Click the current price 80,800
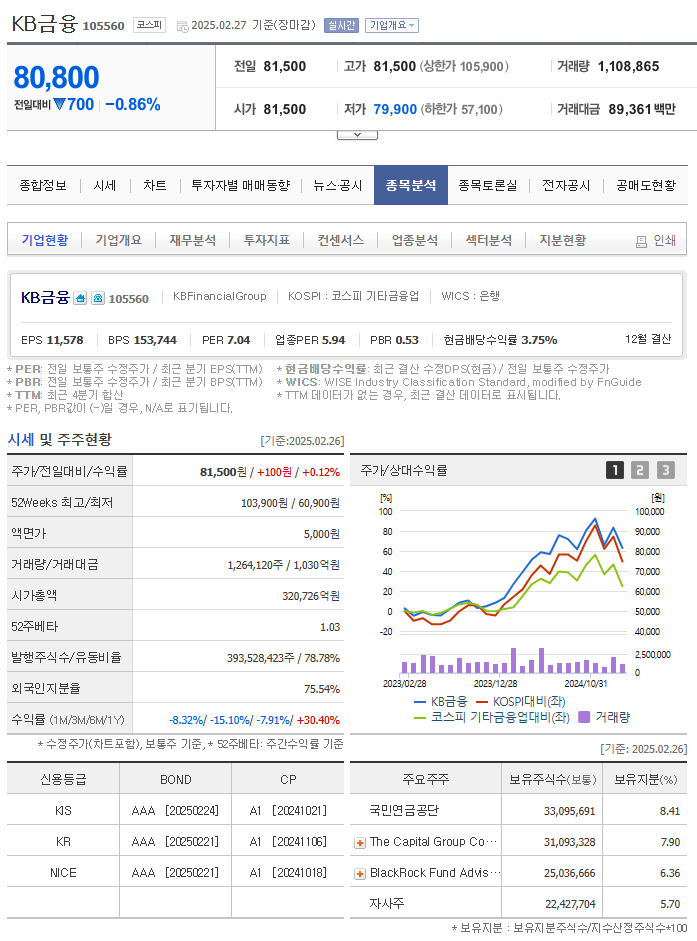This screenshot has height=941, width=697. tap(56, 77)
